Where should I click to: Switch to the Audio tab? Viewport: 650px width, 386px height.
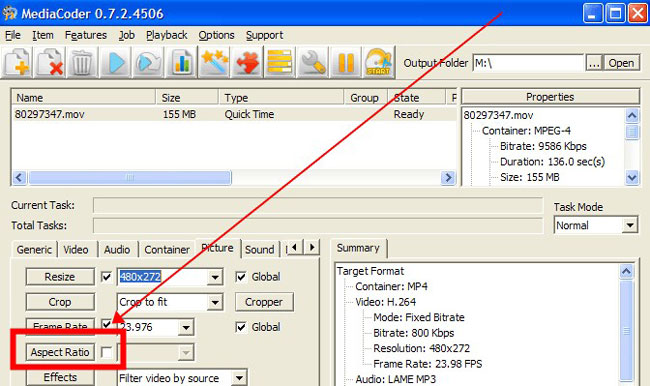[117, 250]
